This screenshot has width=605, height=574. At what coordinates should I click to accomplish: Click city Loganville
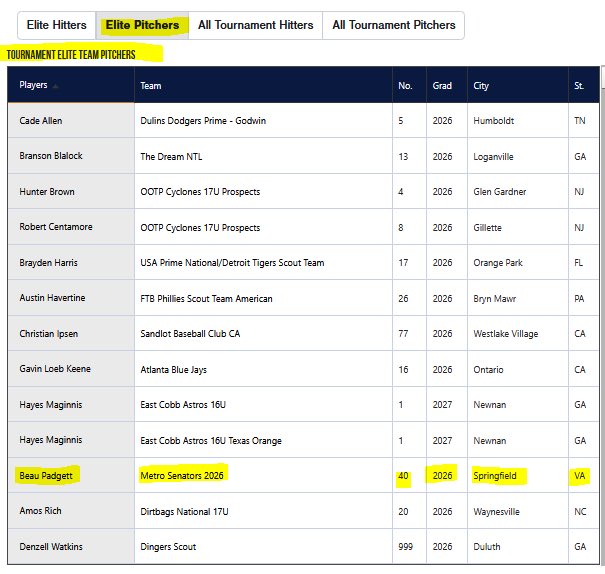click(493, 157)
